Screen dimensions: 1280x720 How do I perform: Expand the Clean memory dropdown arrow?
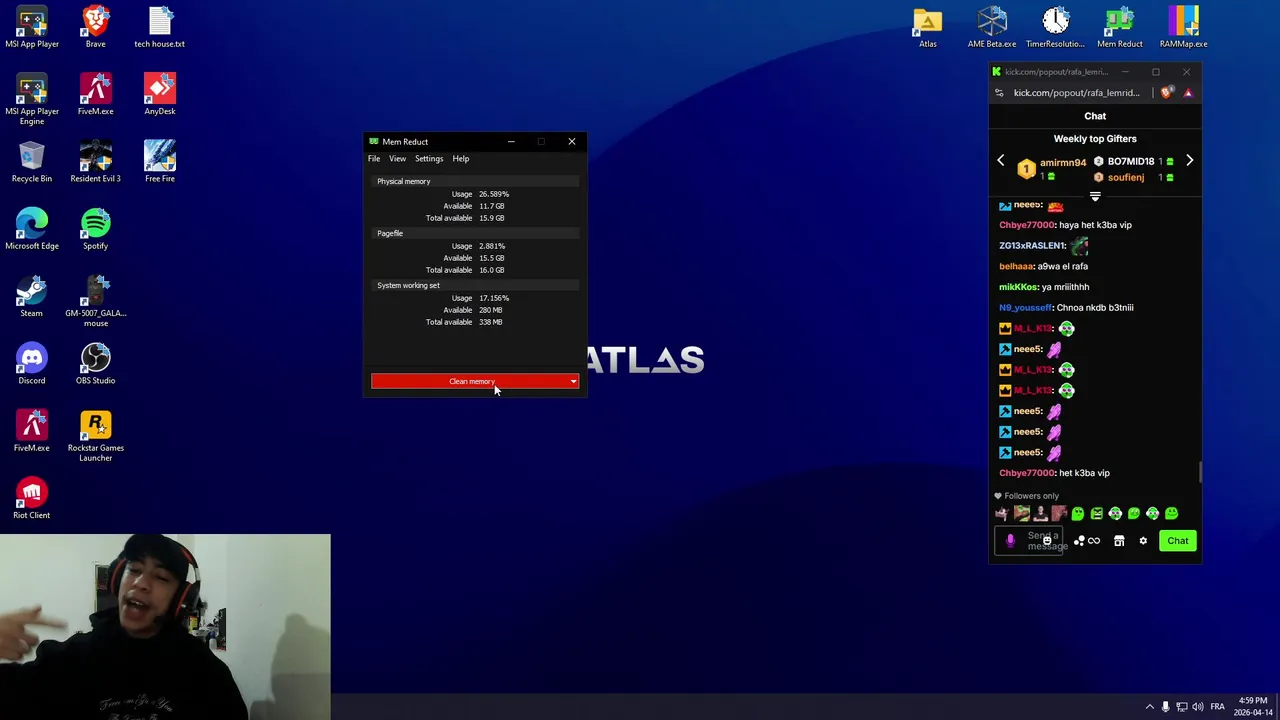pos(573,381)
